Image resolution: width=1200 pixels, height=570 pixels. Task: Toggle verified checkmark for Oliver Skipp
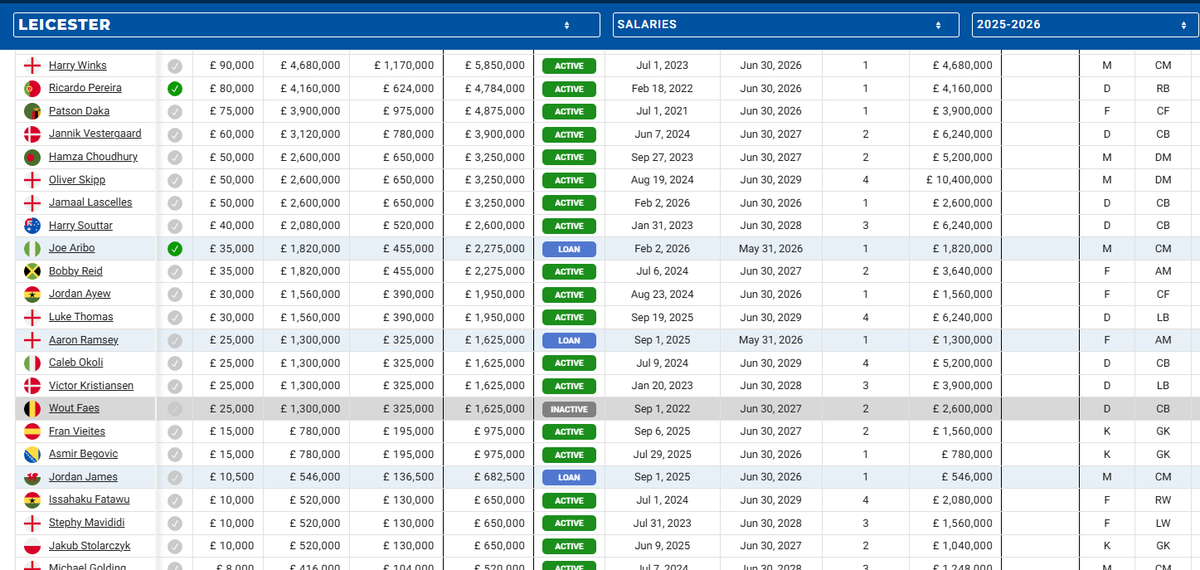(175, 180)
